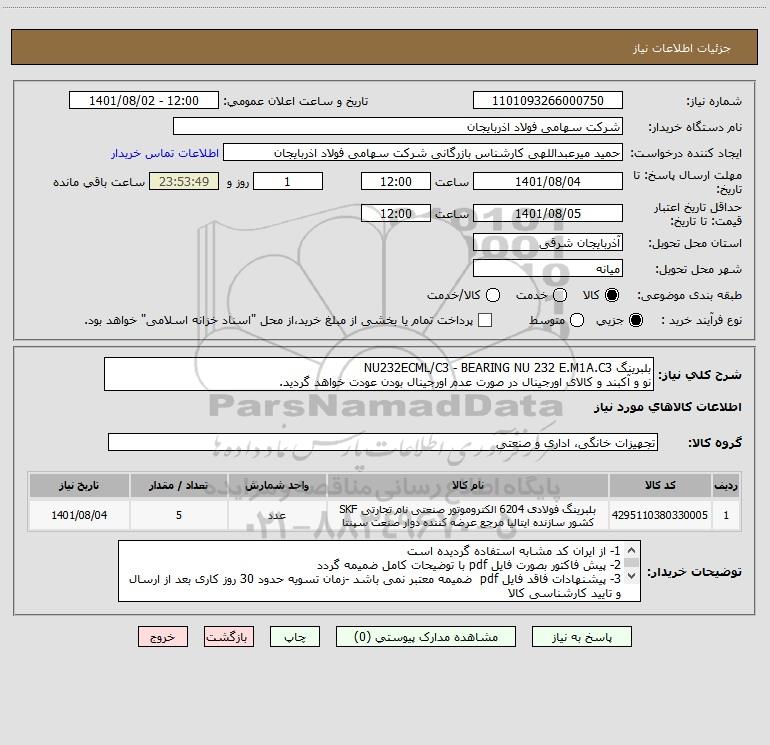Click the remaining time 23:53:49 field

tap(184, 181)
